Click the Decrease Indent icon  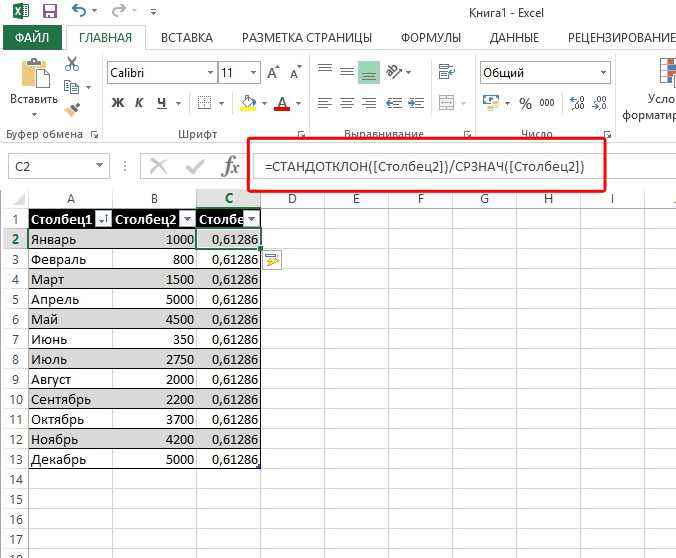pos(394,103)
